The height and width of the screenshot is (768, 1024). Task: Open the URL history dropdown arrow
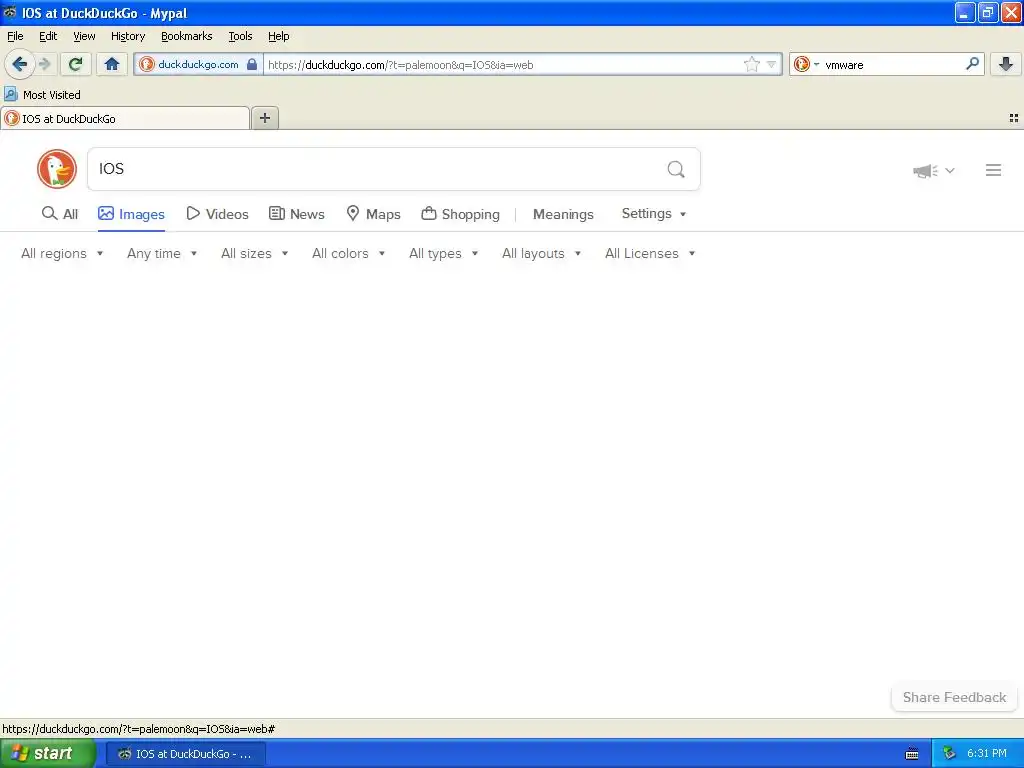point(771,64)
